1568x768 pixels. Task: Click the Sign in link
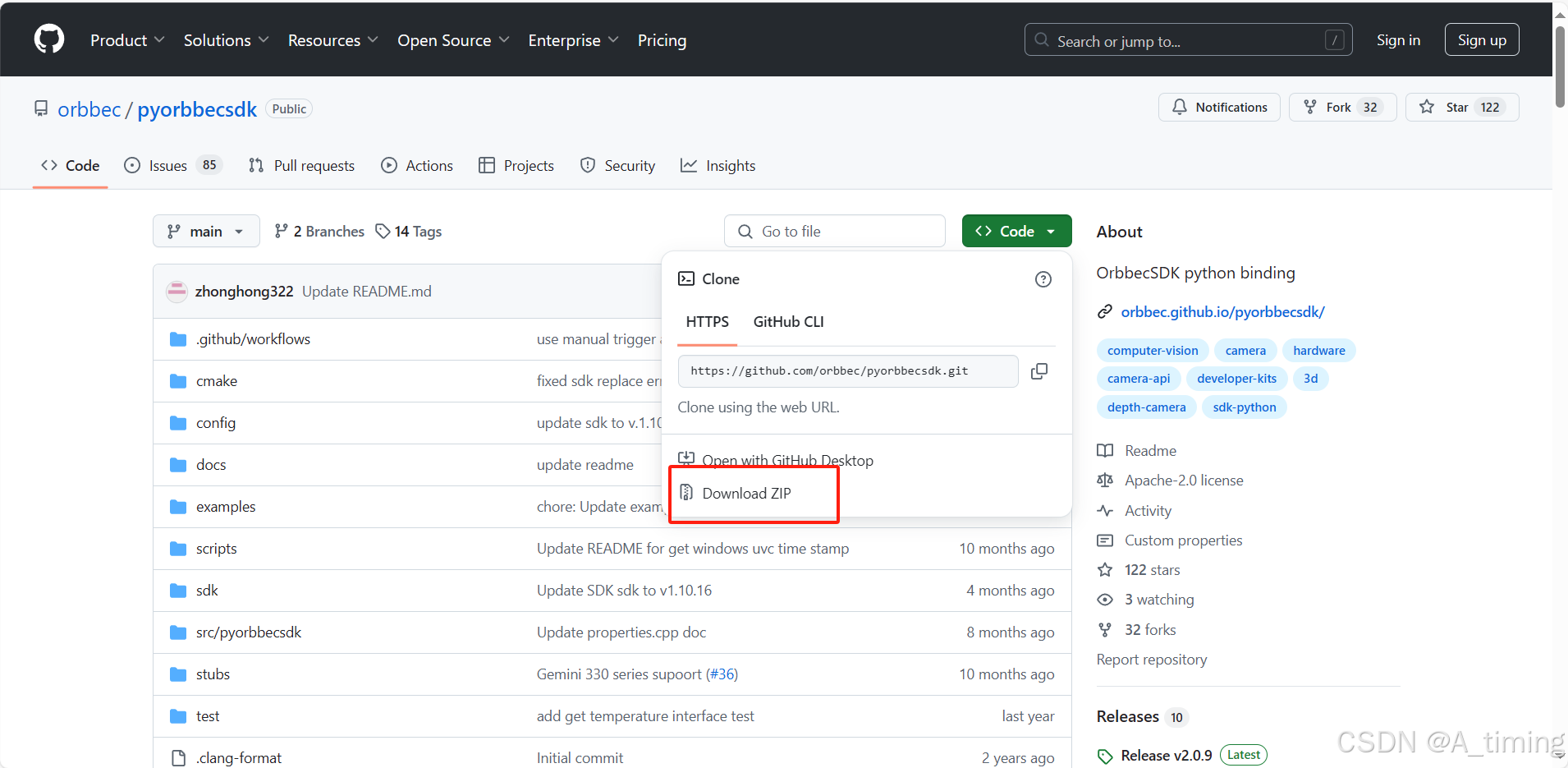[x=1398, y=40]
